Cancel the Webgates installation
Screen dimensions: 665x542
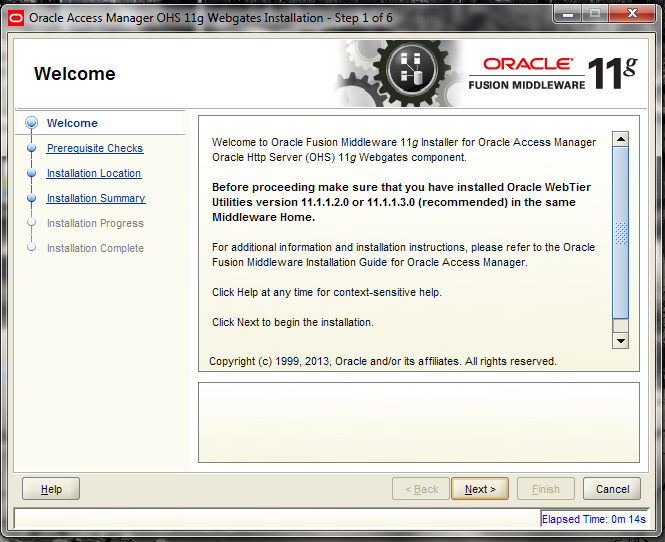point(612,489)
